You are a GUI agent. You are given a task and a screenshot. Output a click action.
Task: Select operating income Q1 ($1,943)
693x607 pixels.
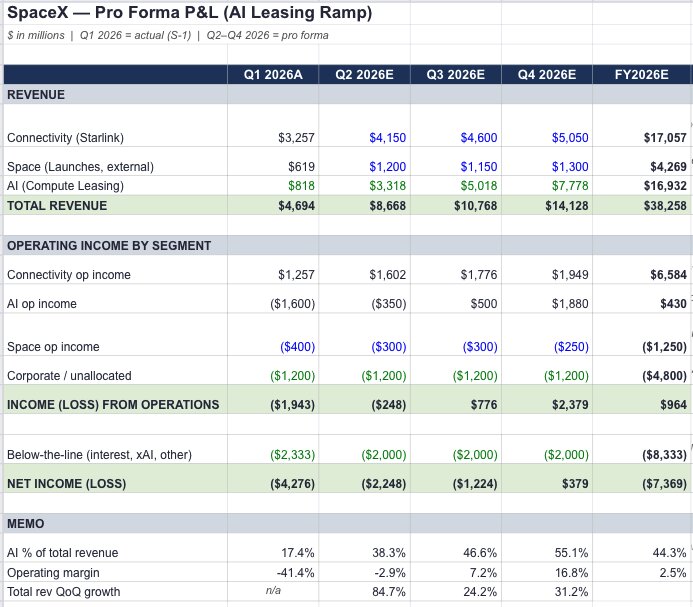[293, 405]
